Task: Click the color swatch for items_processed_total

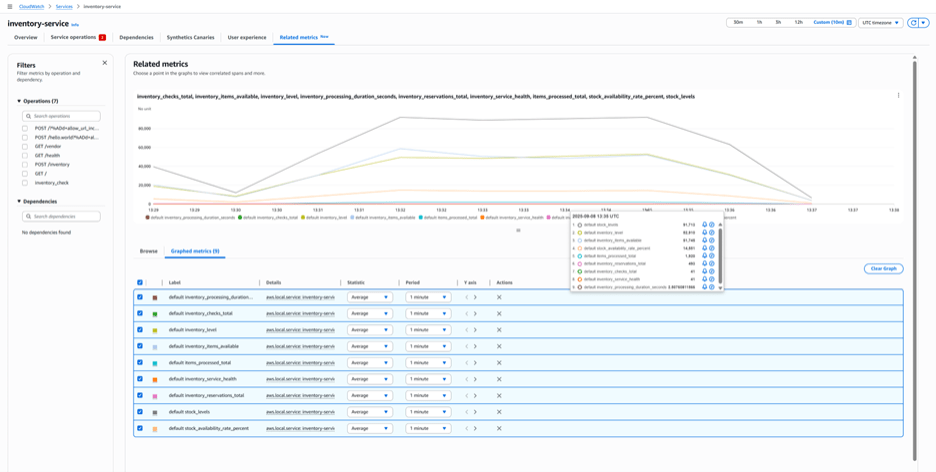Action: click(x=155, y=363)
